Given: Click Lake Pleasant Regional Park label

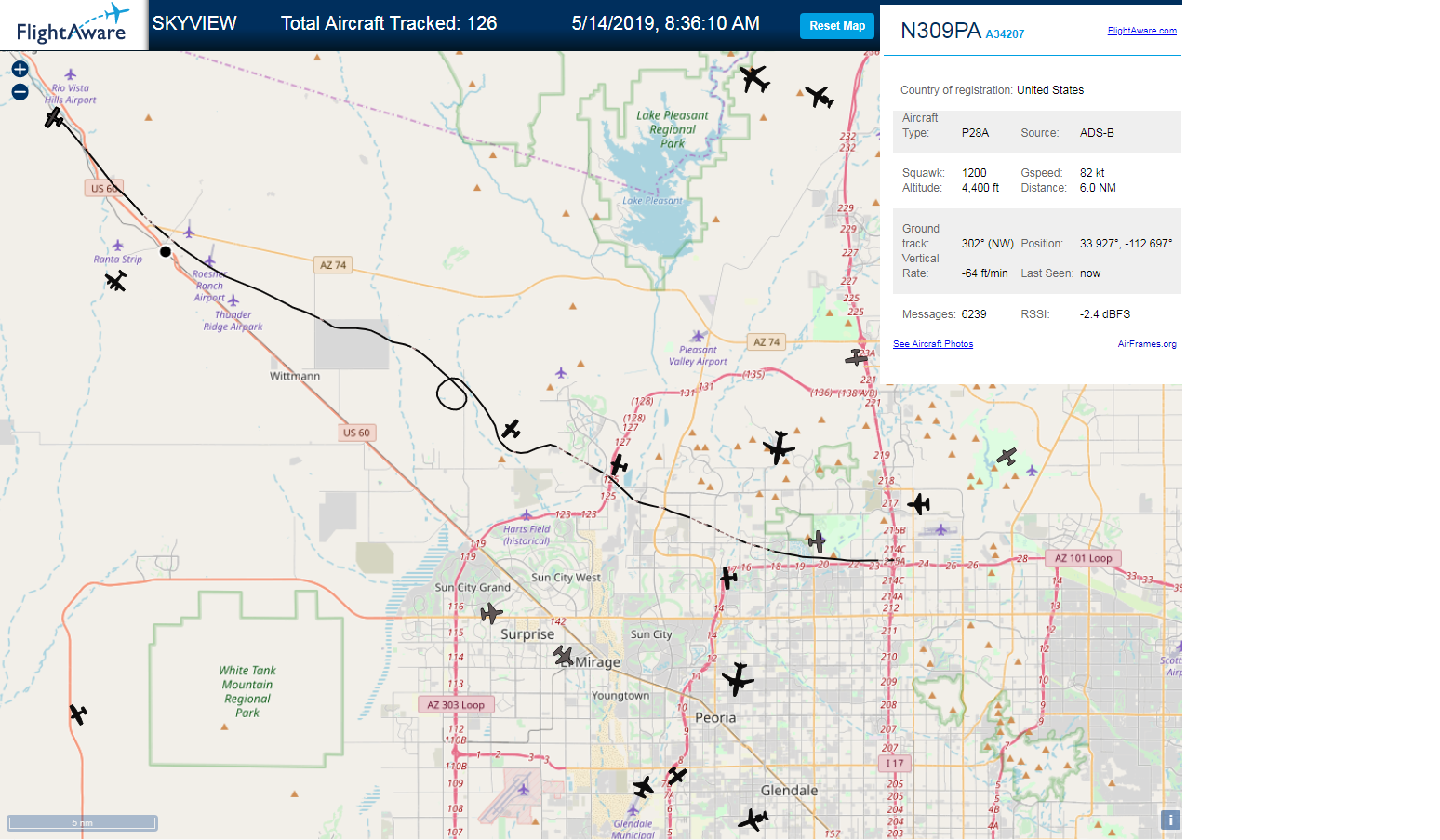Looking at the screenshot, I should pyautogui.click(x=673, y=129).
